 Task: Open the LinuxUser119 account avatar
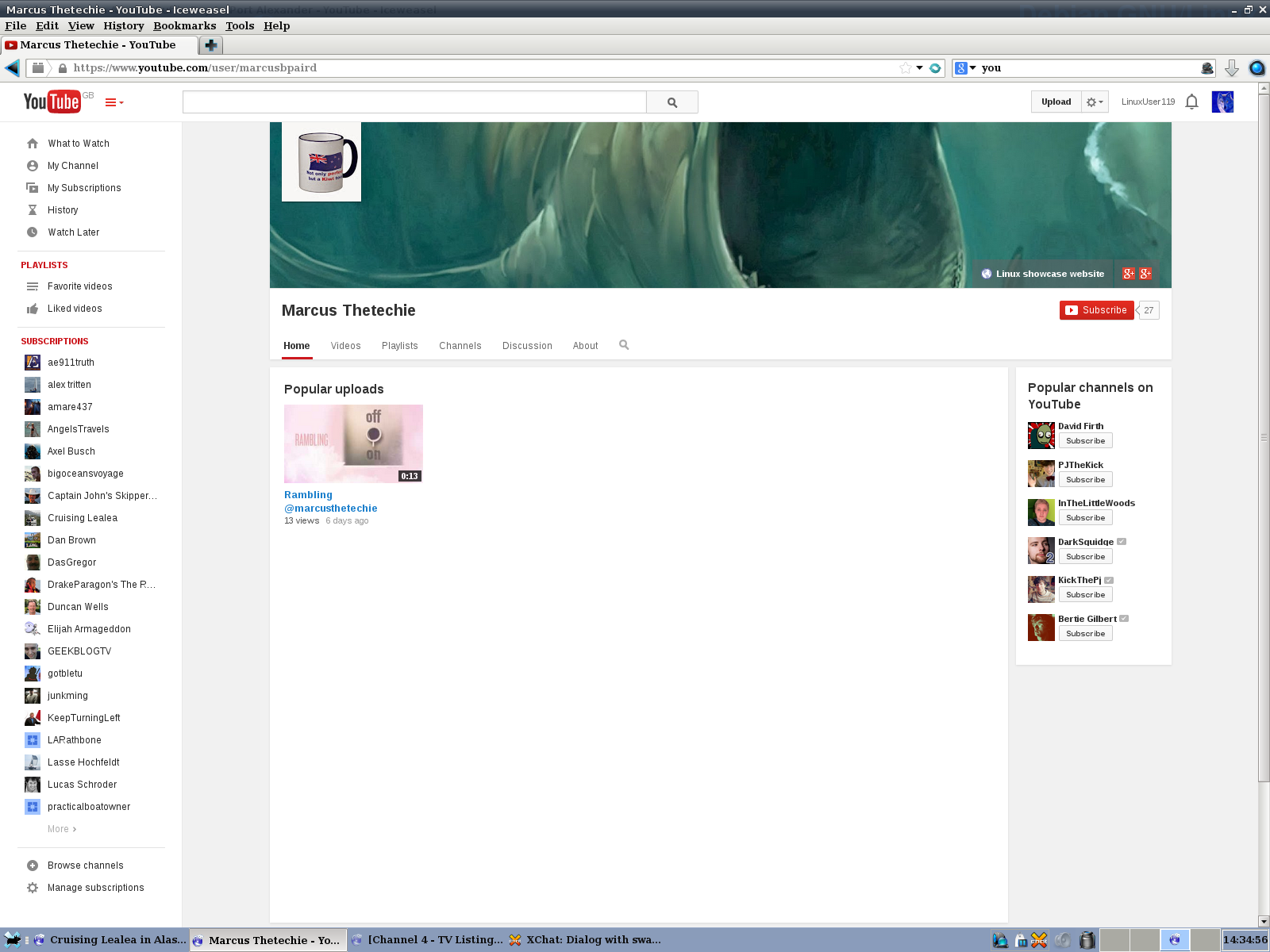click(1222, 102)
